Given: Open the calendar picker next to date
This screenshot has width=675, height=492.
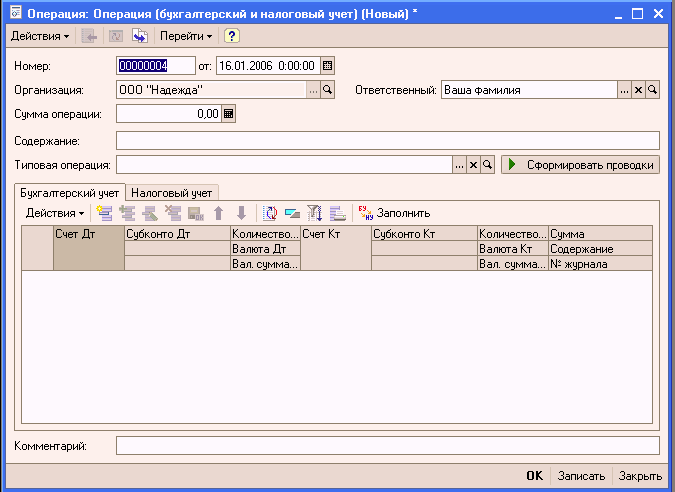Looking at the screenshot, I should click(327, 66).
